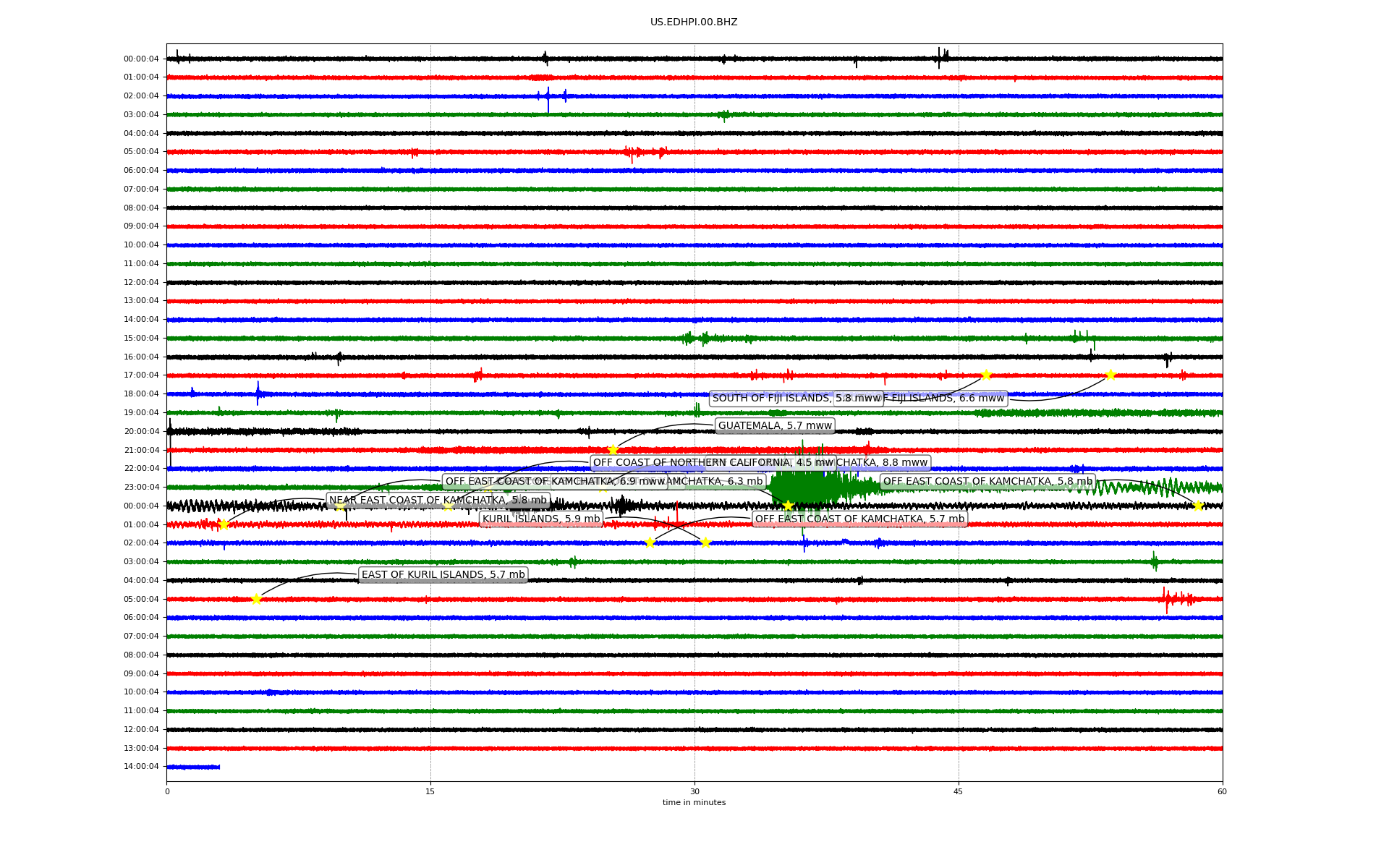Viewport: 1389px width, 868px height.
Task: Click the x-axis tick label 60
Action: (x=1222, y=791)
